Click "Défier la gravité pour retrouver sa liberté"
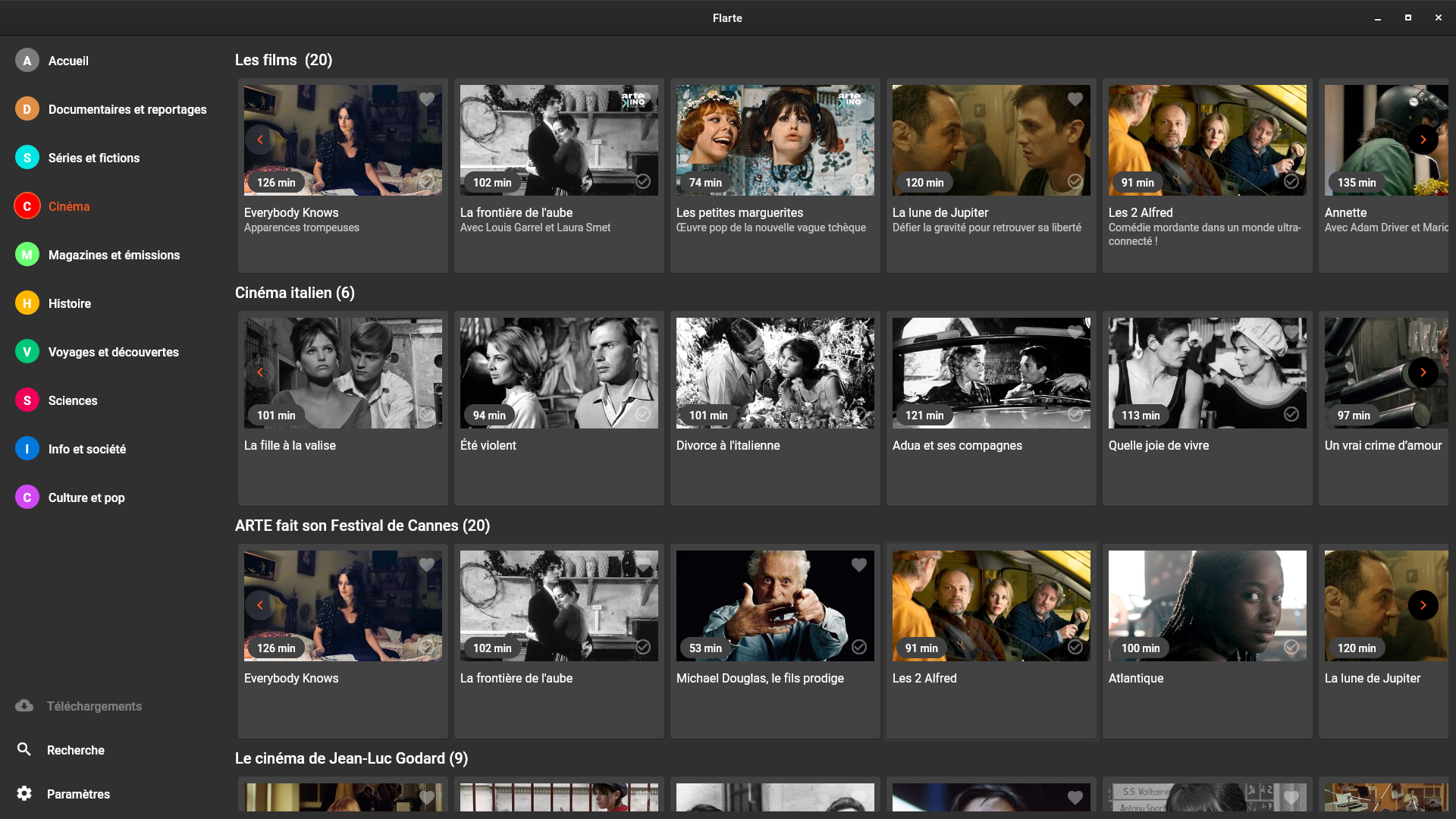The image size is (1456, 819). tap(987, 227)
